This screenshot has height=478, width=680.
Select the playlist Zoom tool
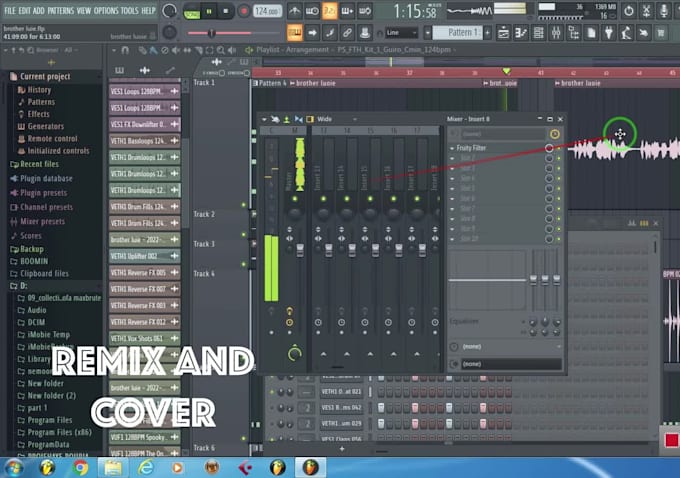pyautogui.click(x=221, y=50)
